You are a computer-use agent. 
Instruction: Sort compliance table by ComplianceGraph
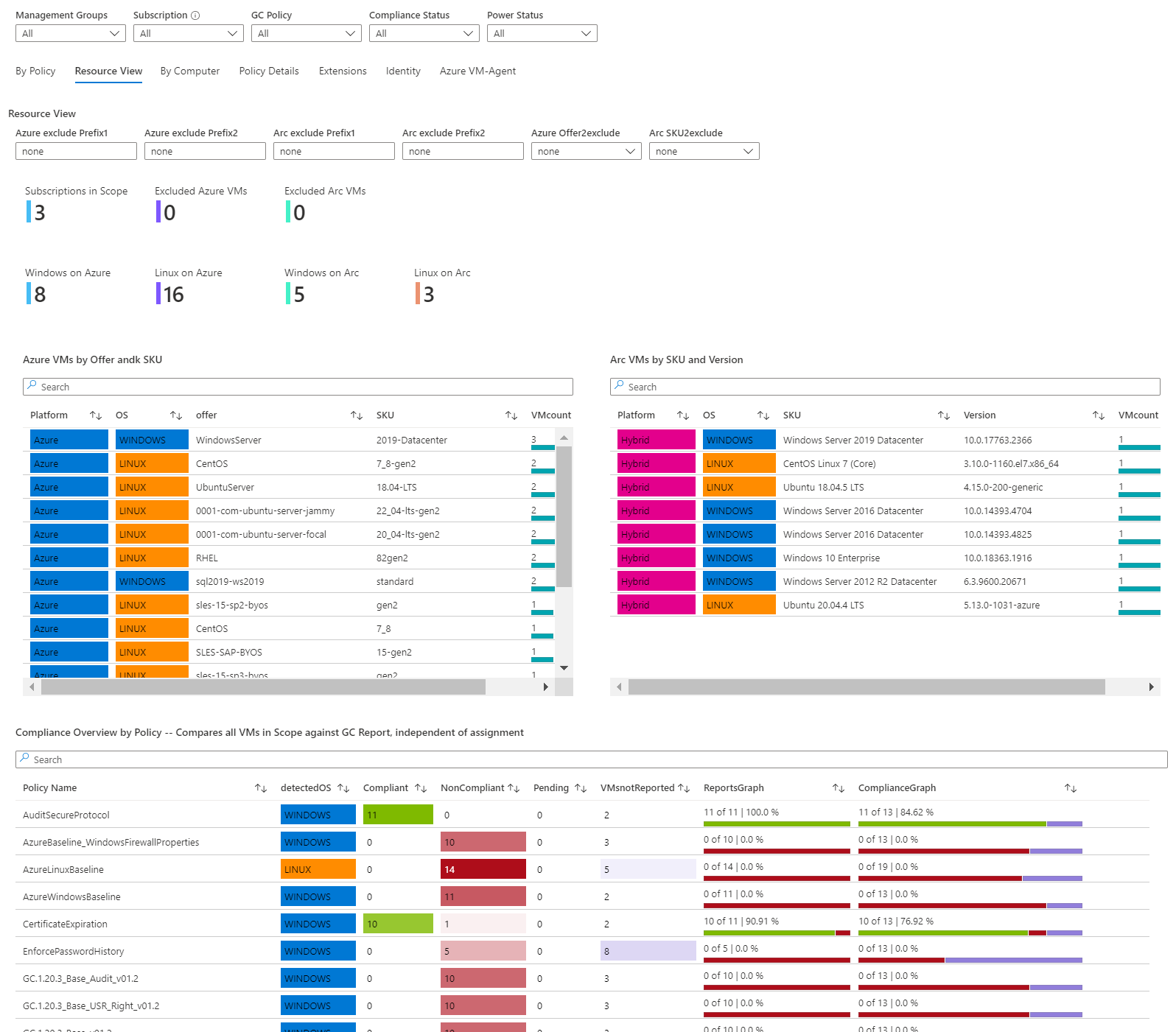pyautogui.click(x=1071, y=788)
